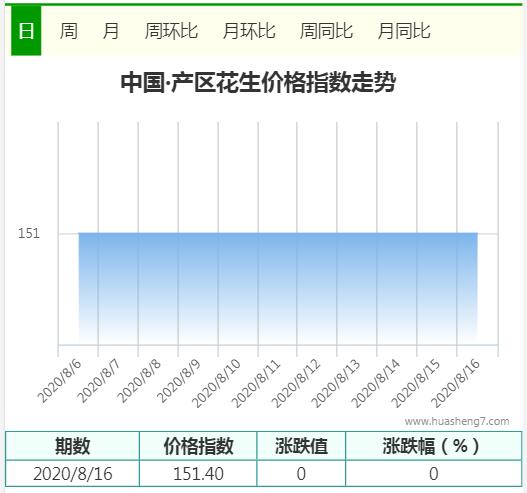The height and width of the screenshot is (493, 527).
Task: Open the 月同比 tab
Action: coord(404,31)
